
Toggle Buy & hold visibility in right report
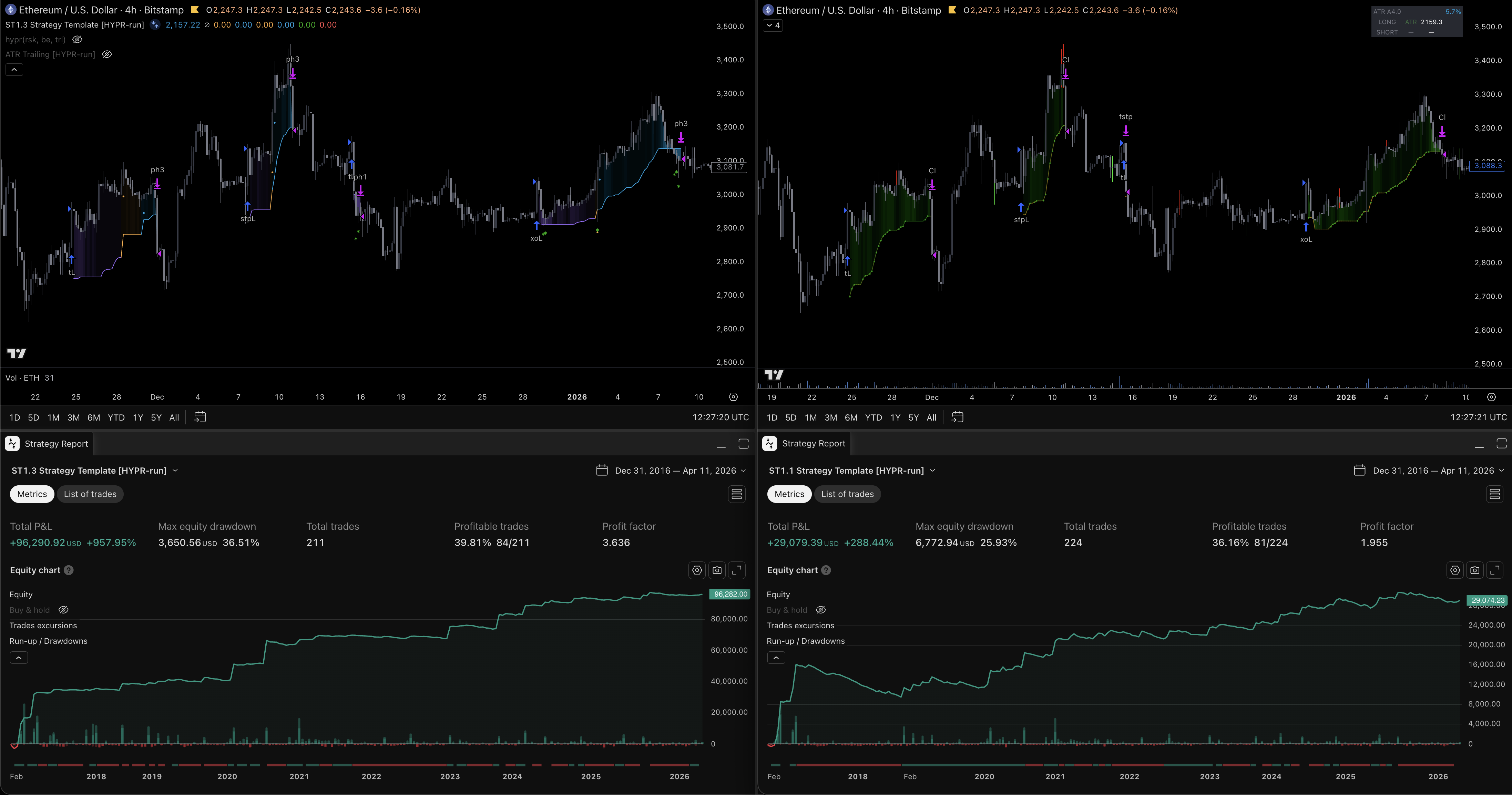[820, 610]
